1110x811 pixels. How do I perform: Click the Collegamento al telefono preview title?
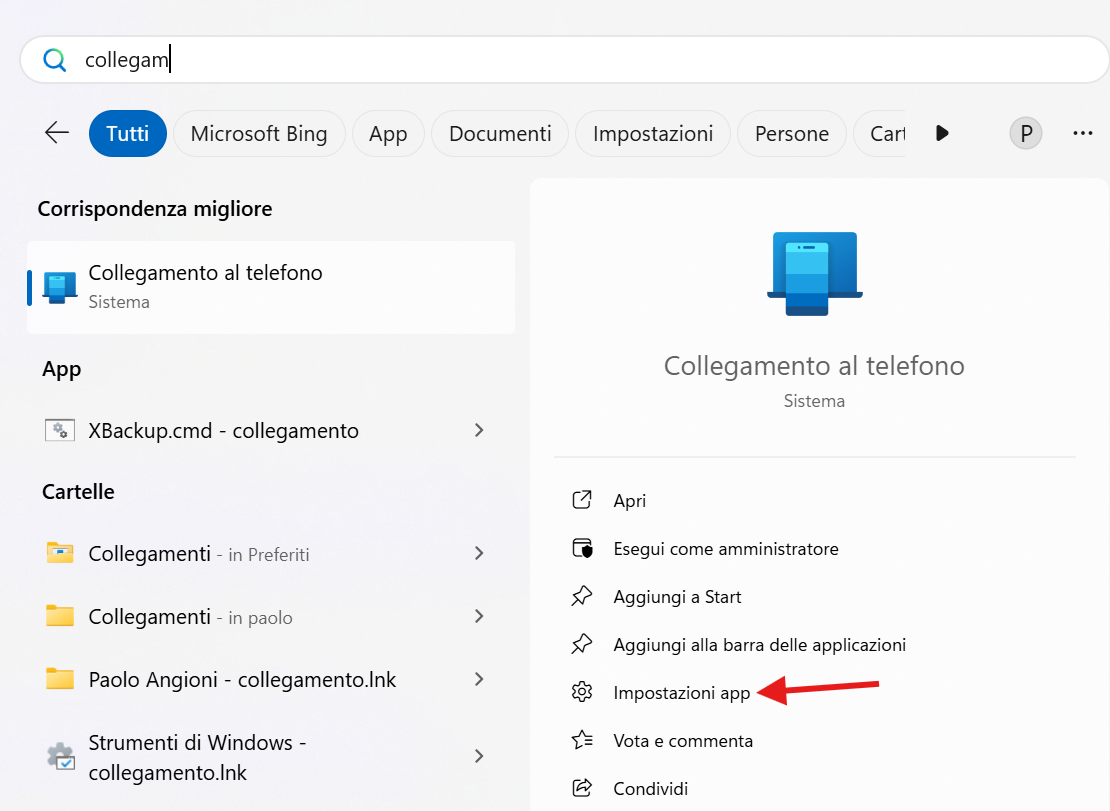pyautogui.click(x=814, y=366)
